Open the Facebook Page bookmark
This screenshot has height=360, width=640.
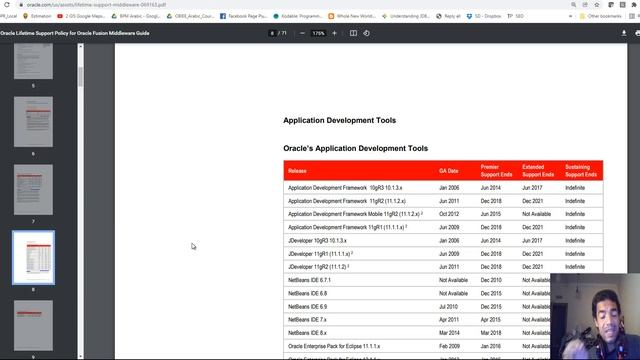coord(243,16)
